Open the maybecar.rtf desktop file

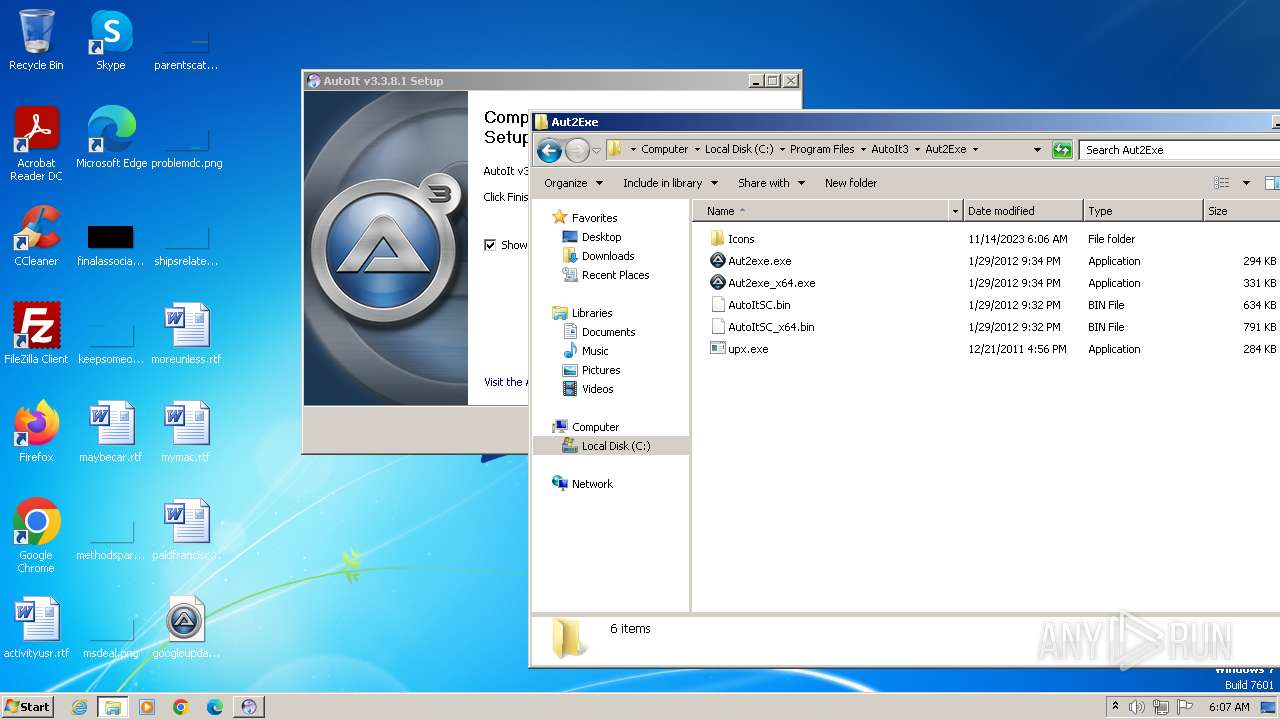point(111,432)
